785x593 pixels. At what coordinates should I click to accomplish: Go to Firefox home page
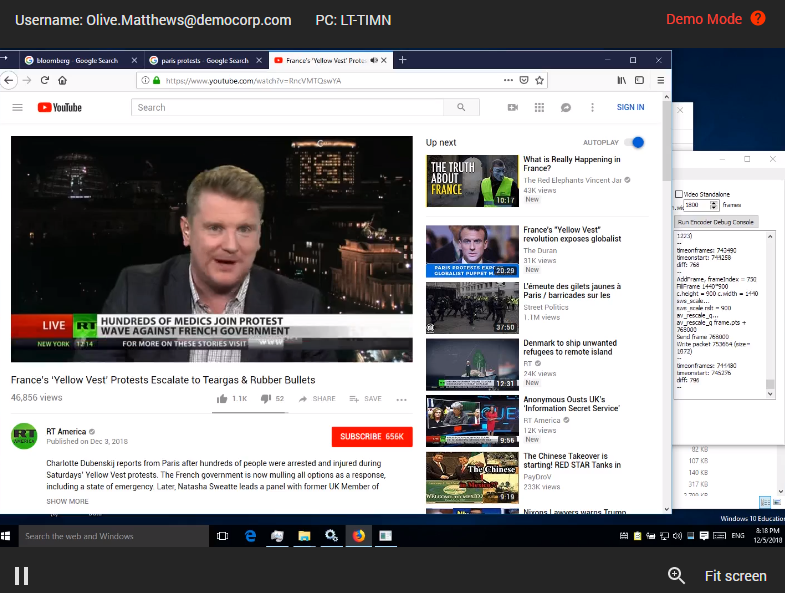click(62, 80)
